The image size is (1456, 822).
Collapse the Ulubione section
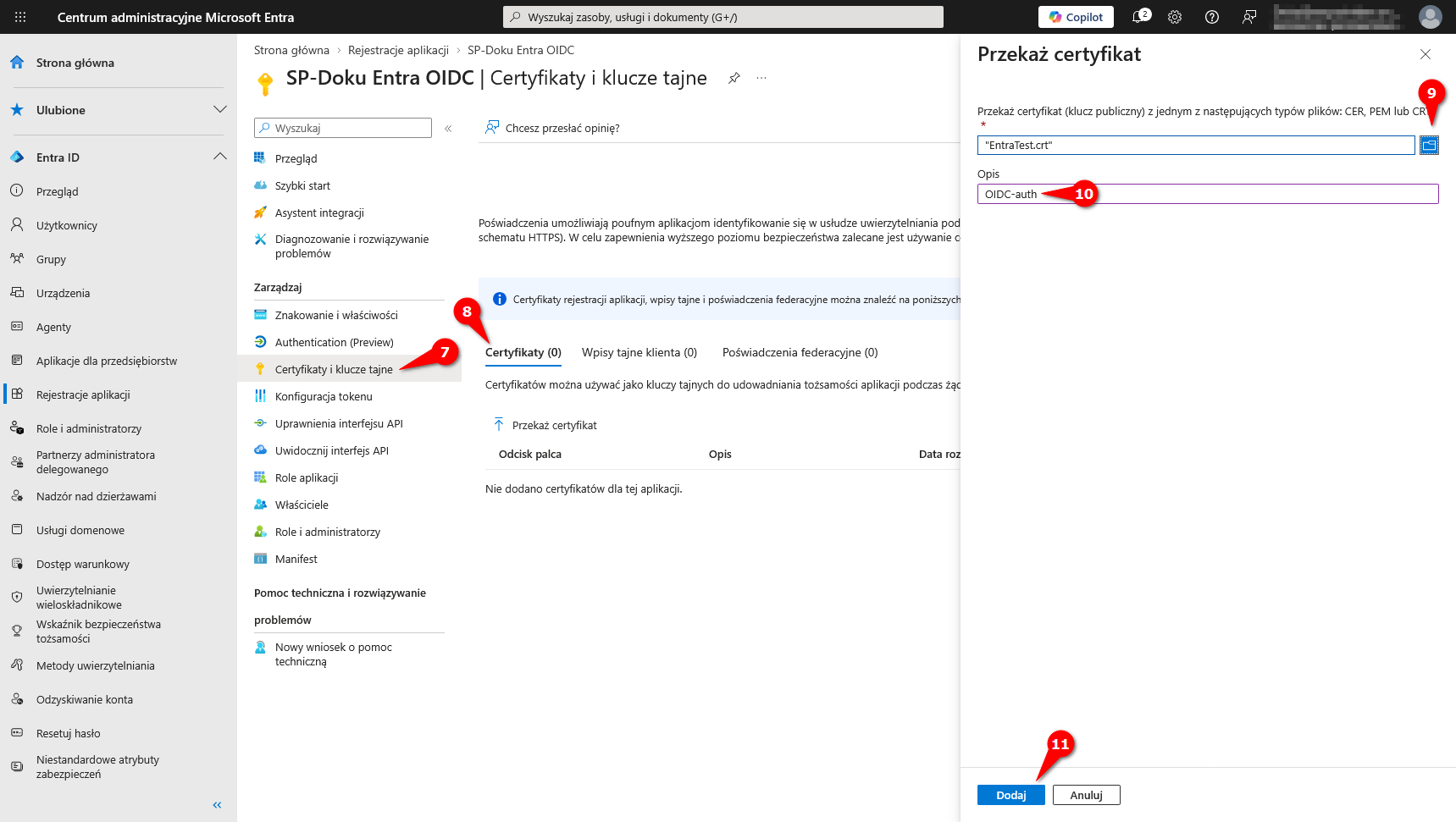220,110
